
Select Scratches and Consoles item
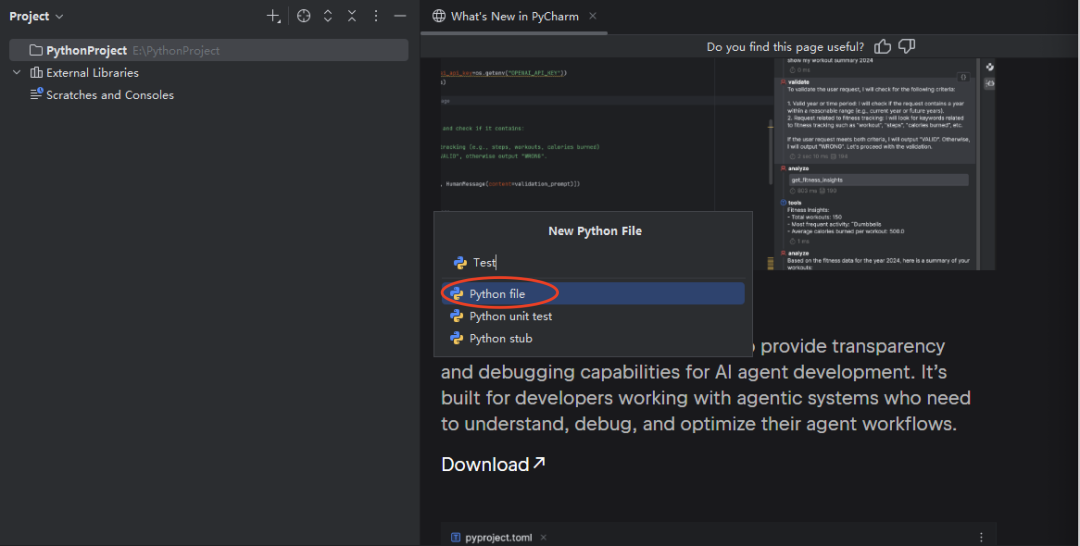110,95
